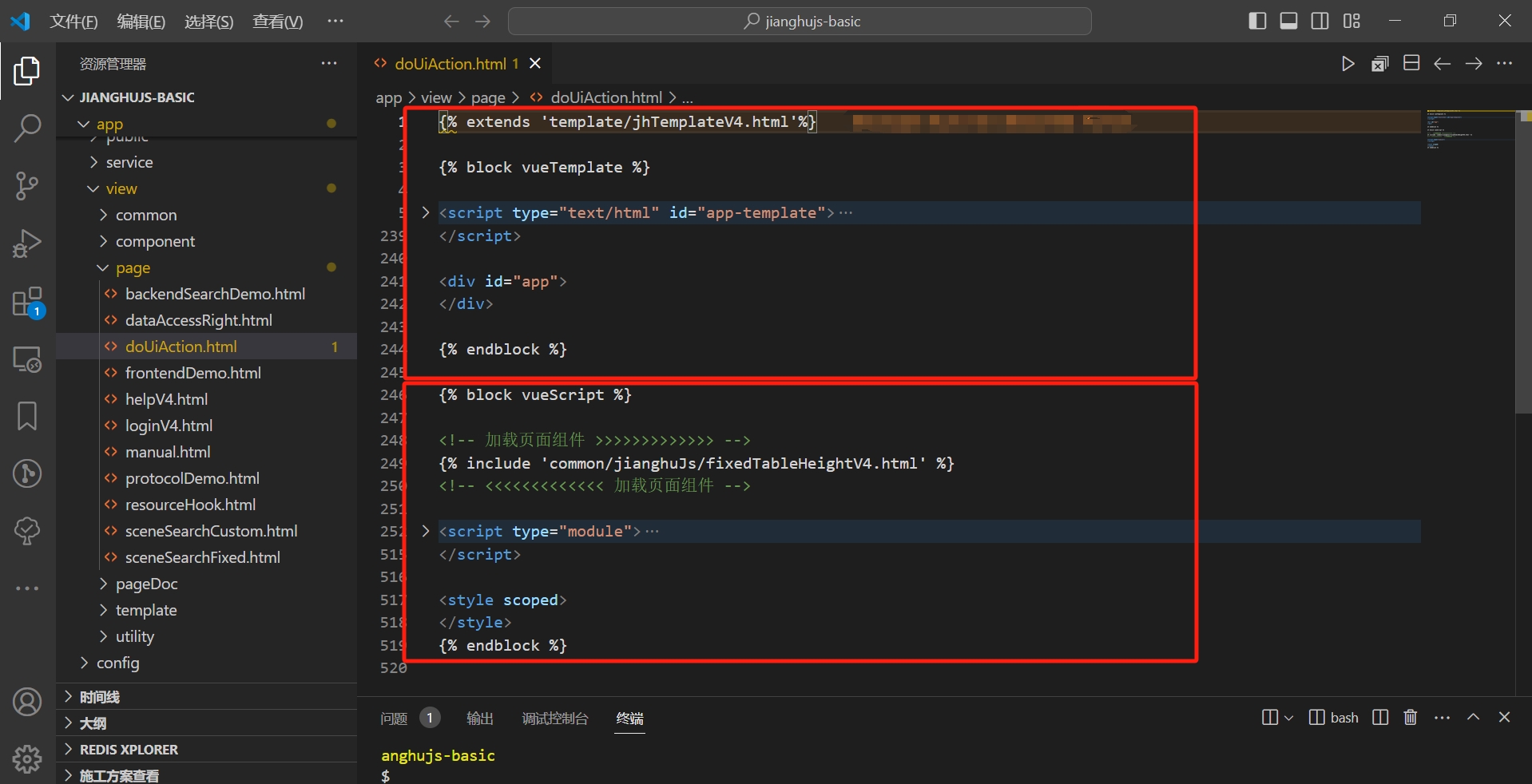Expand the config folder

(117, 663)
